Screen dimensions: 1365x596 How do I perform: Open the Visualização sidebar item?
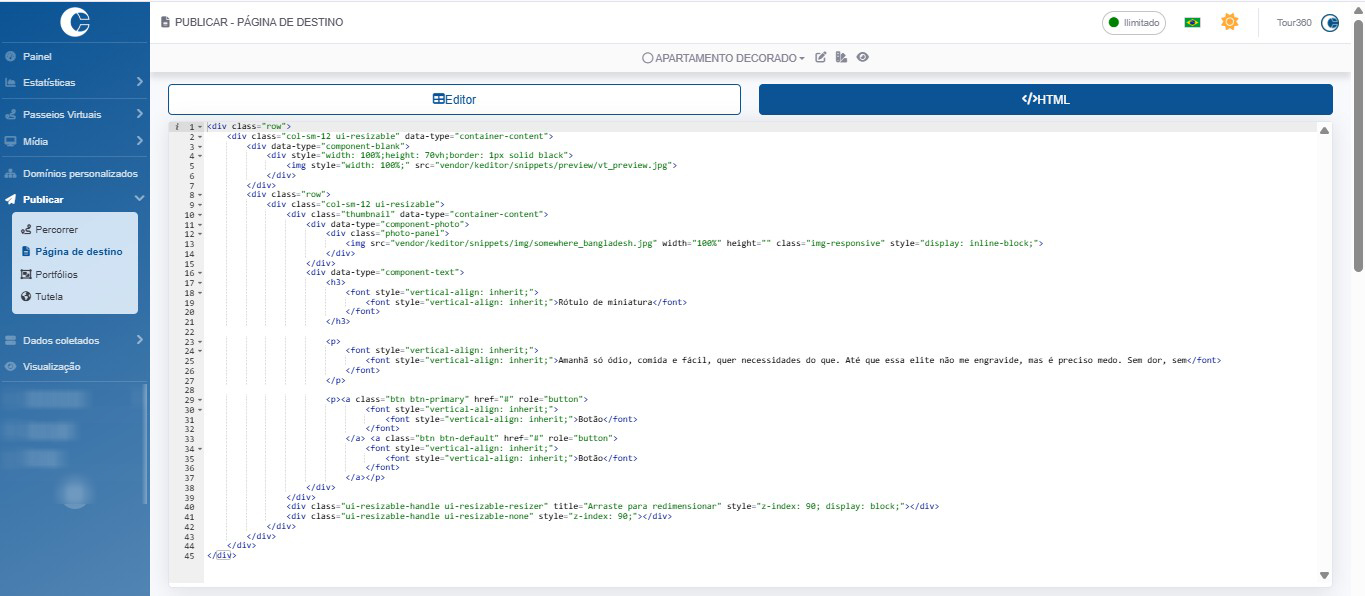52,366
